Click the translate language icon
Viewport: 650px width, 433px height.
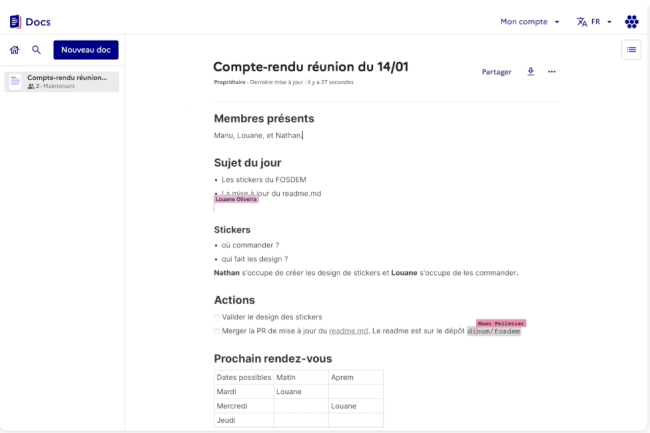click(582, 22)
